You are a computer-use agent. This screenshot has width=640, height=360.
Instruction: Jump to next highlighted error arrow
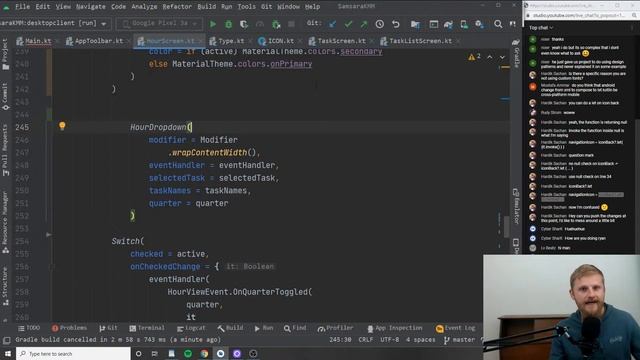tap(502, 57)
